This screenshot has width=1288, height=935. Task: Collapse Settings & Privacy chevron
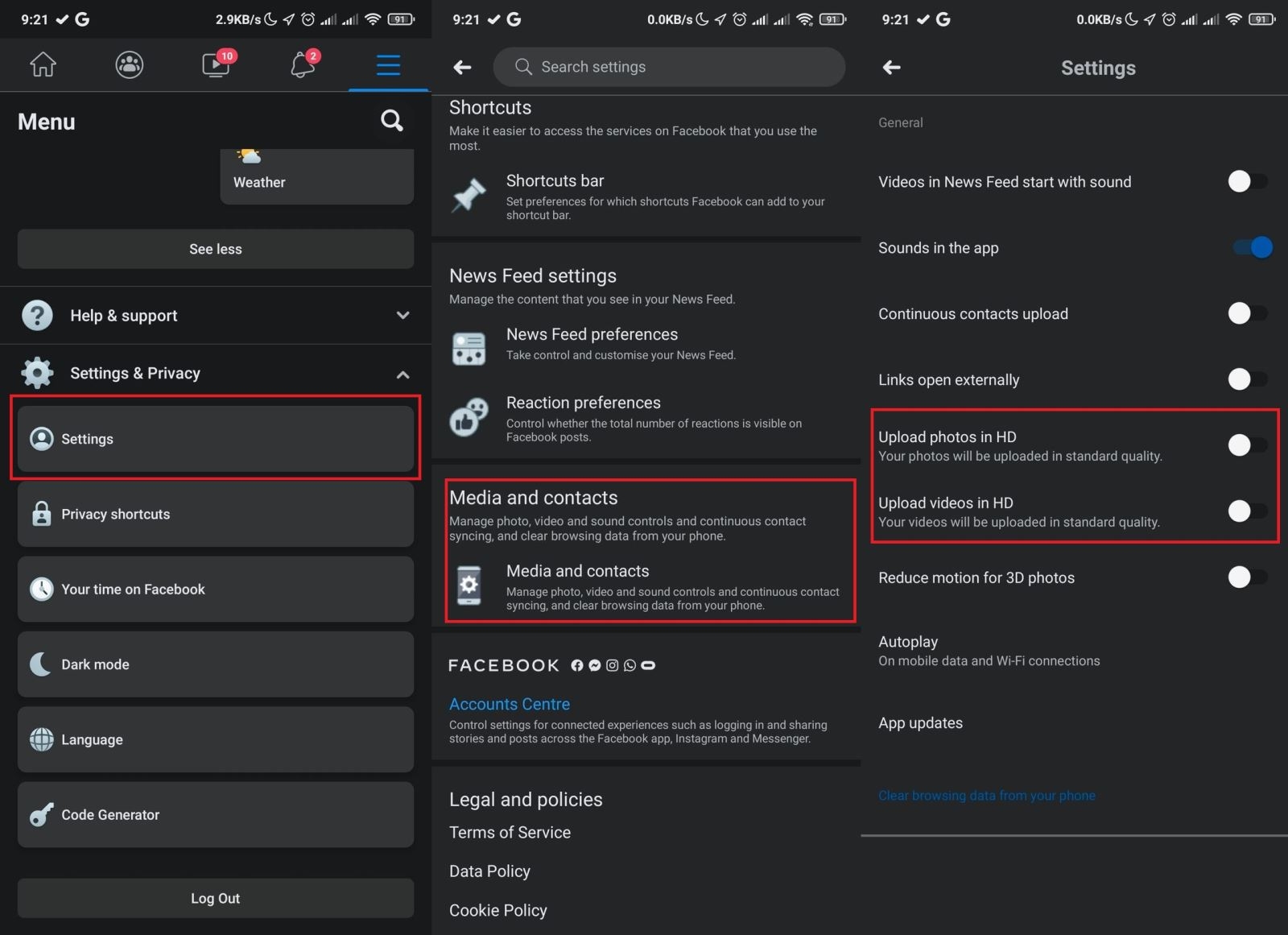click(403, 374)
